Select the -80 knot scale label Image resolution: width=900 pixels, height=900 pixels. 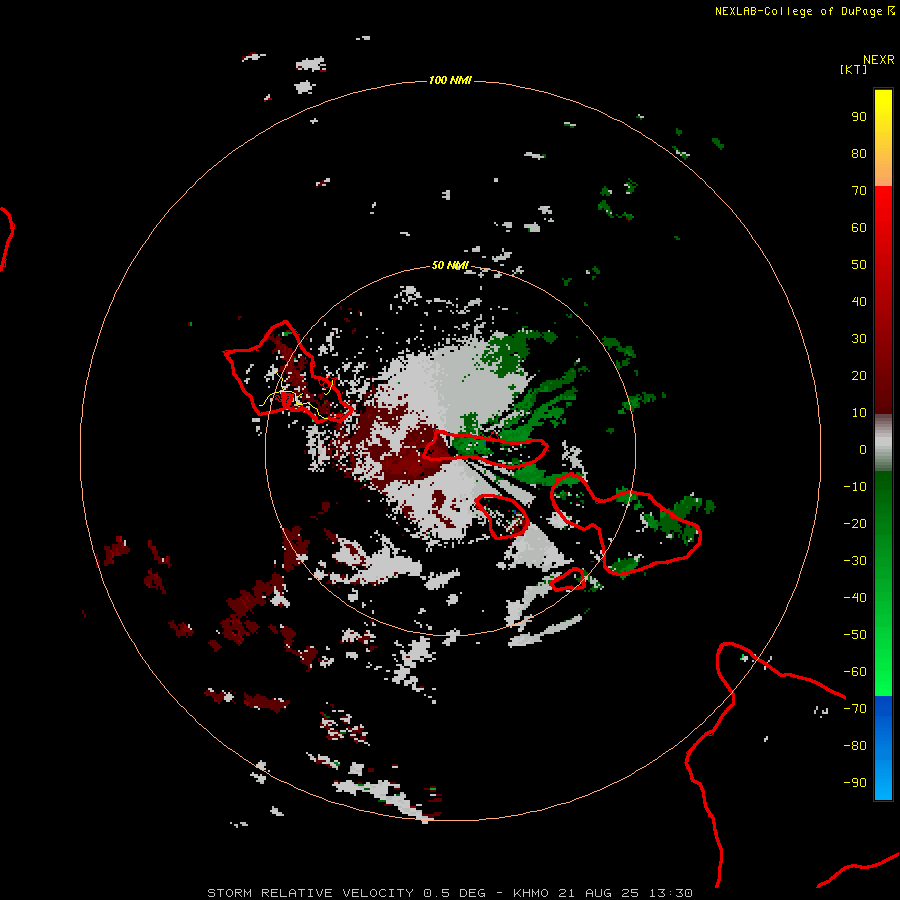pyautogui.click(x=855, y=746)
